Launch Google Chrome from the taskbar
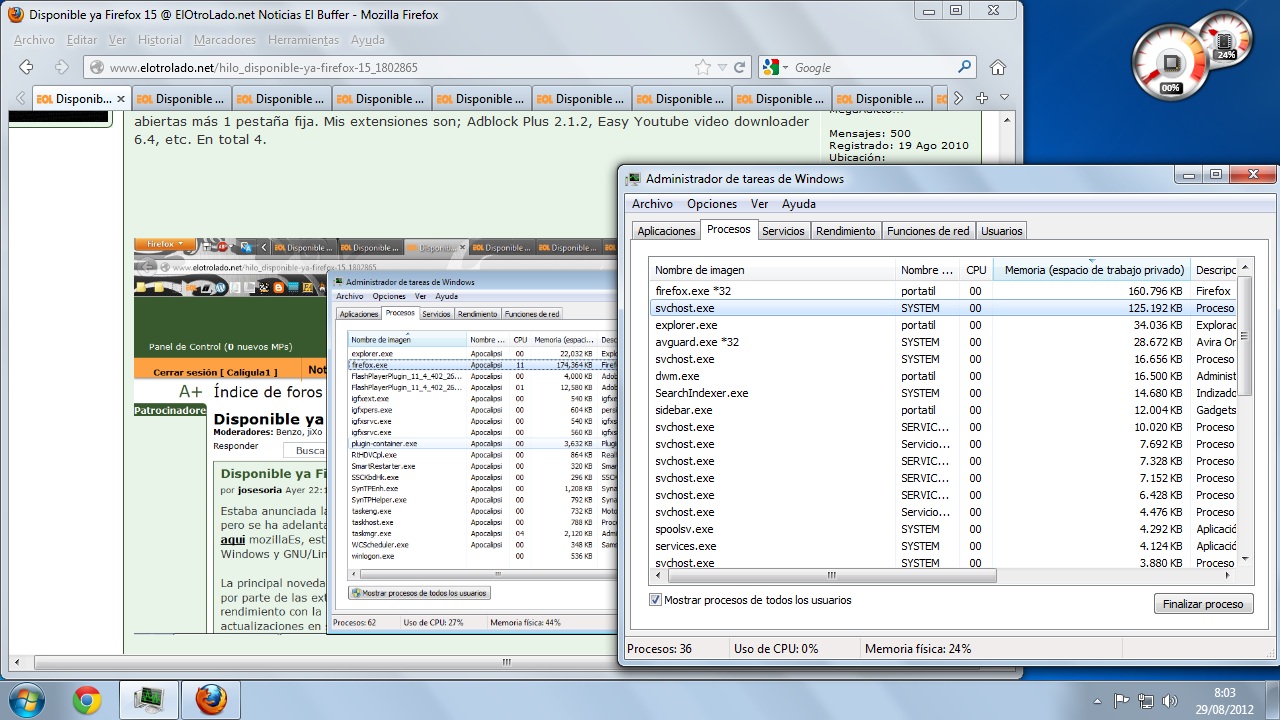 tap(87, 700)
